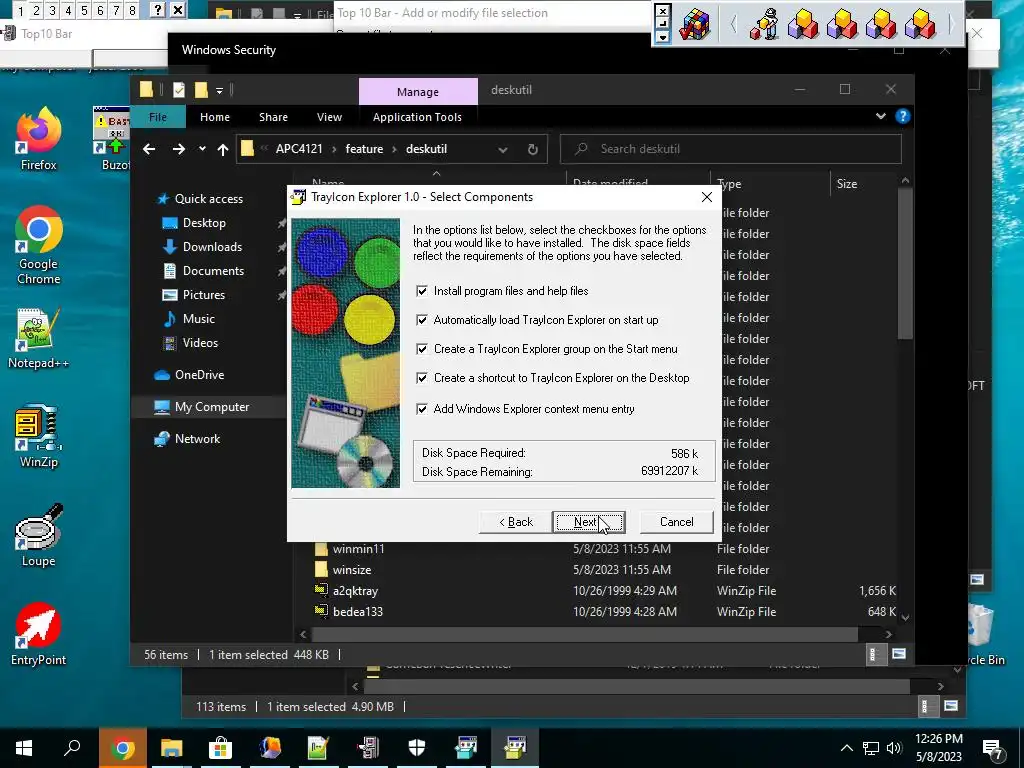Close the Select Components dialog
Image resolution: width=1024 pixels, height=768 pixels.
(707, 197)
